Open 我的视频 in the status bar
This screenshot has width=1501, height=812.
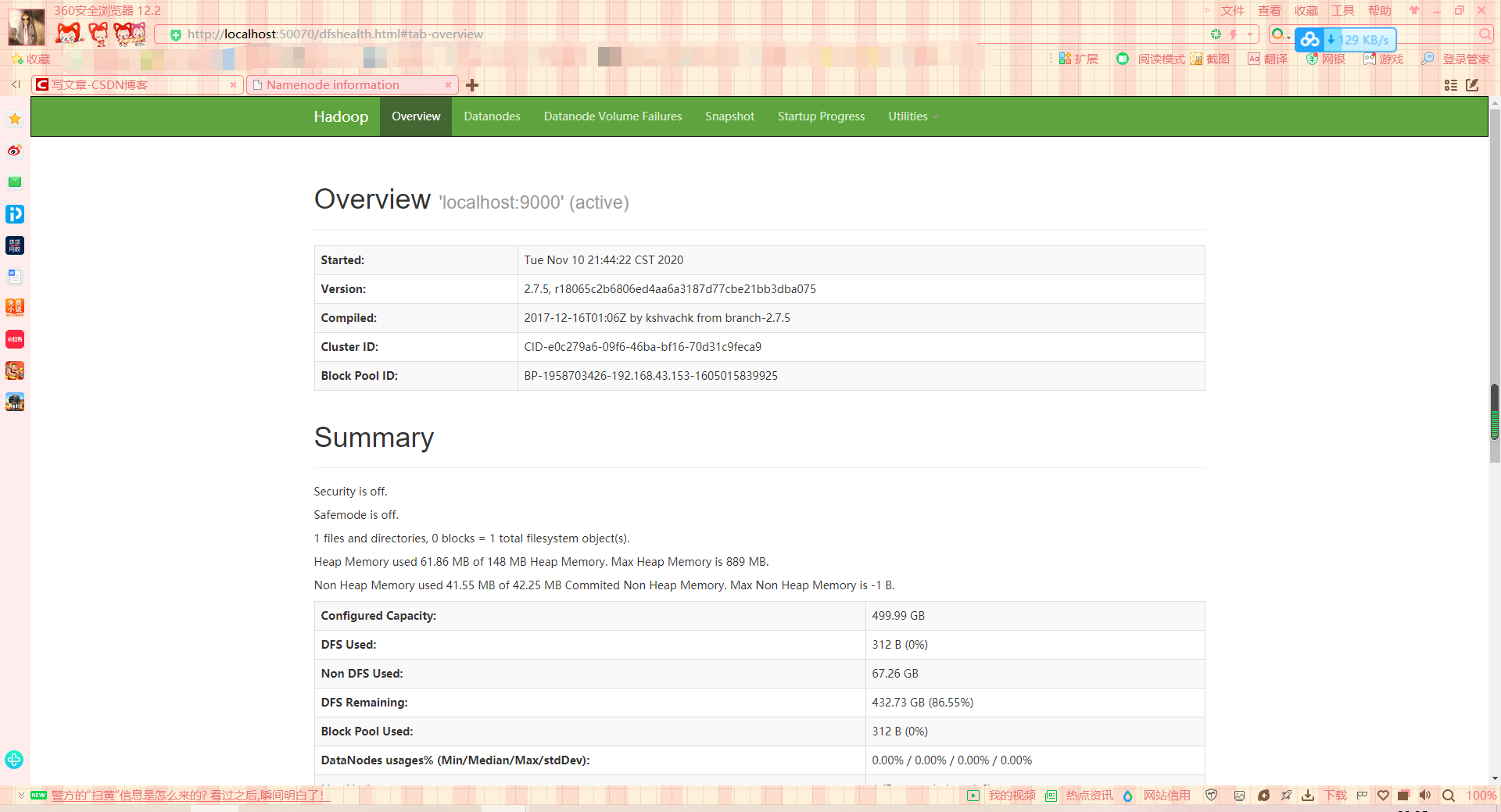(x=1001, y=795)
